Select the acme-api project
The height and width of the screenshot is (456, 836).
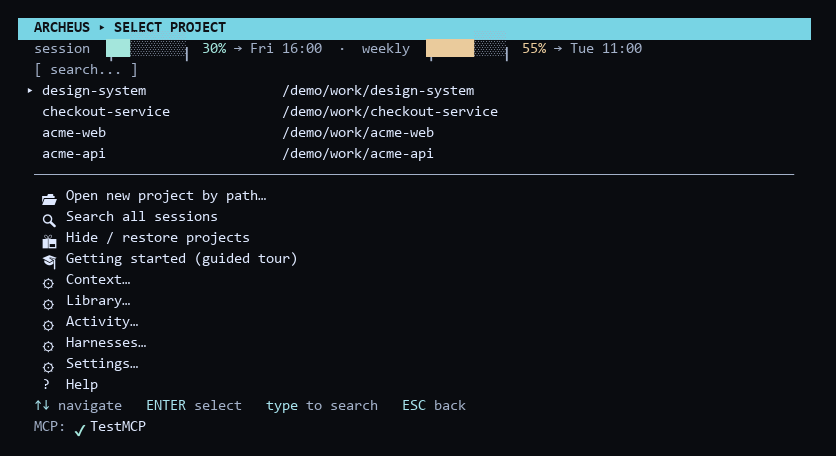[x=74, y=154]
